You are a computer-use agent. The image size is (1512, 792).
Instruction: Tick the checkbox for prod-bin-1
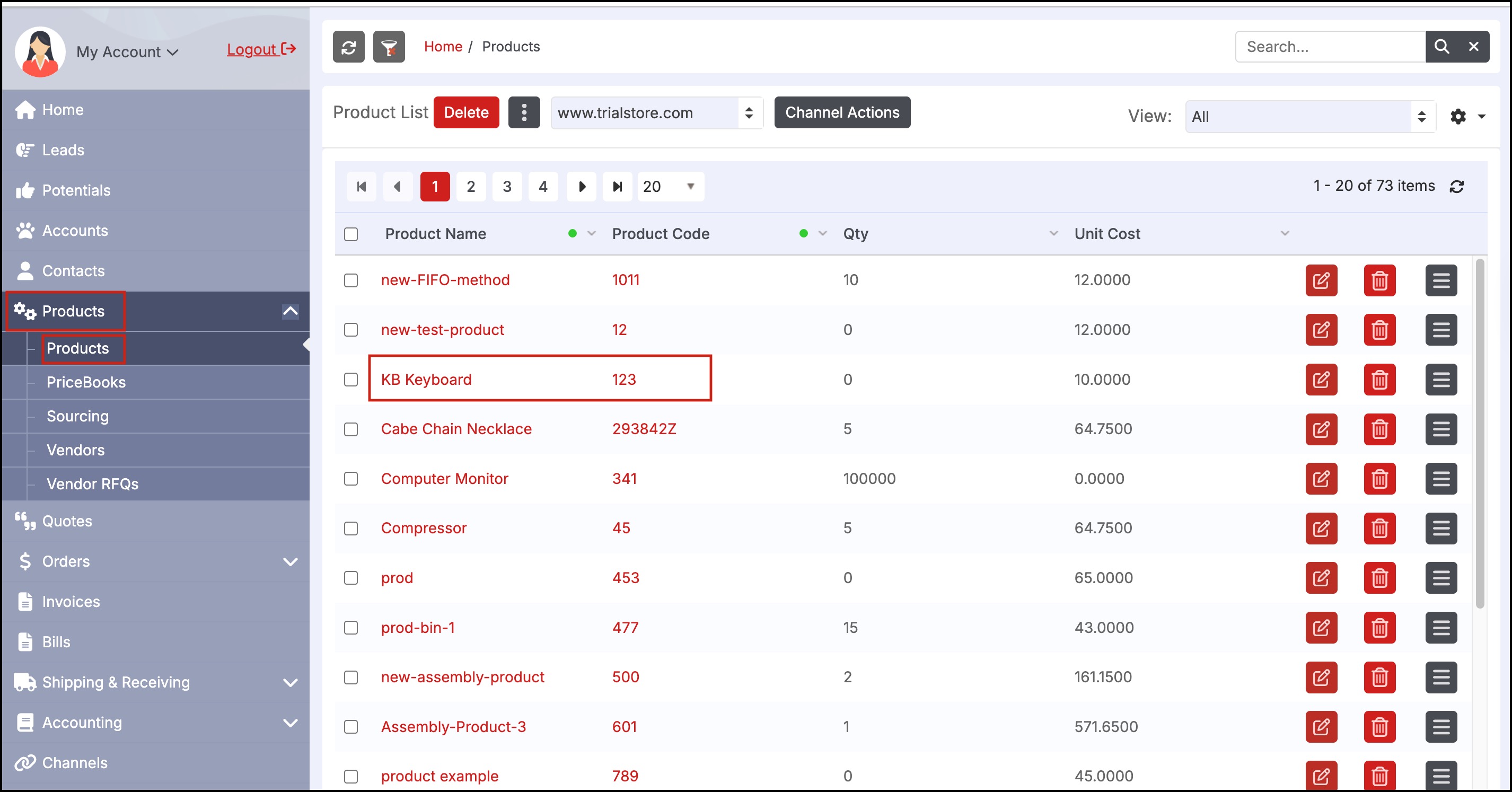pos(351,628)
